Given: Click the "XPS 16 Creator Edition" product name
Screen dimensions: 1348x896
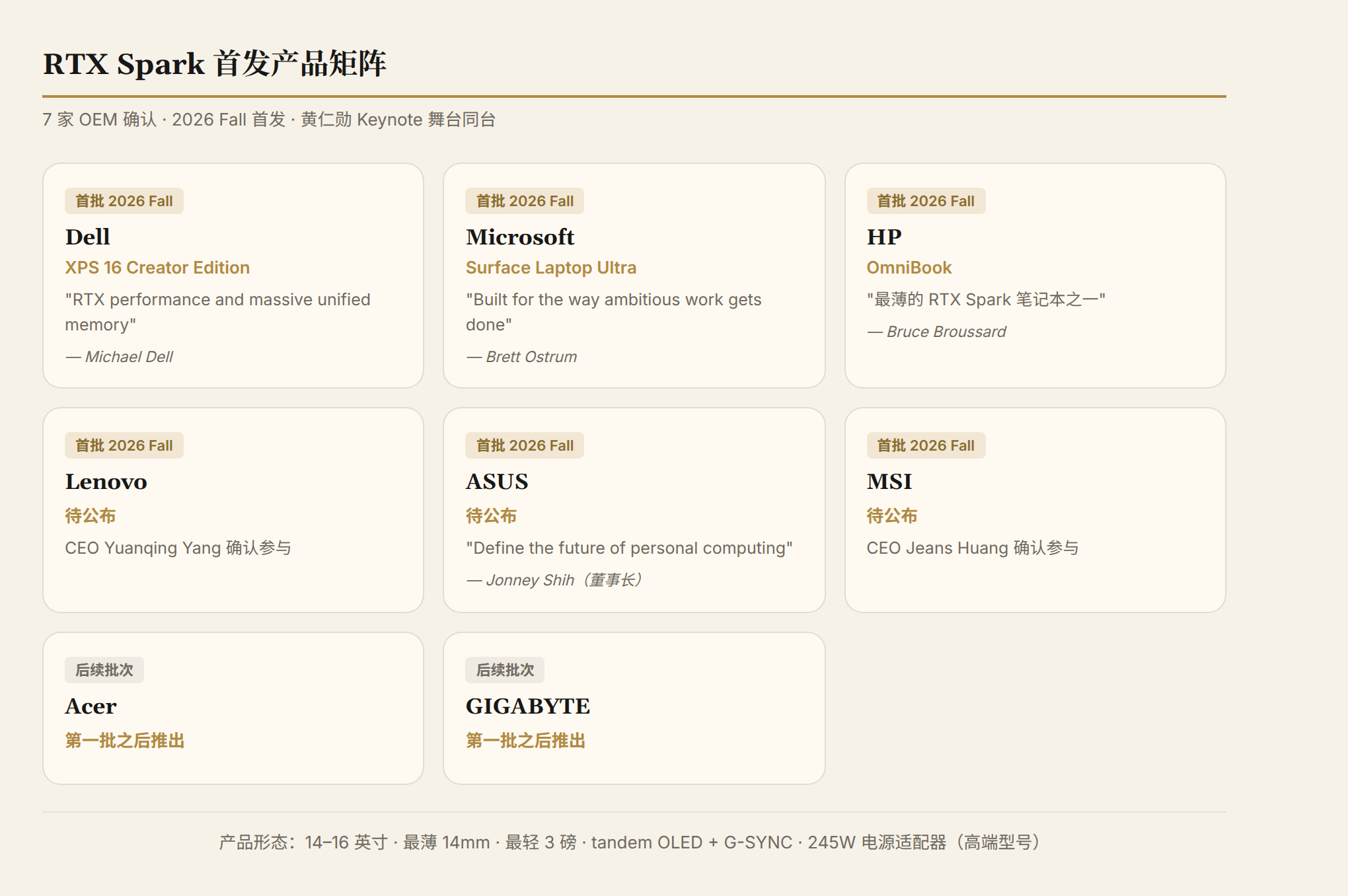Looking at the screenshot, I should [x=157, y=268].
